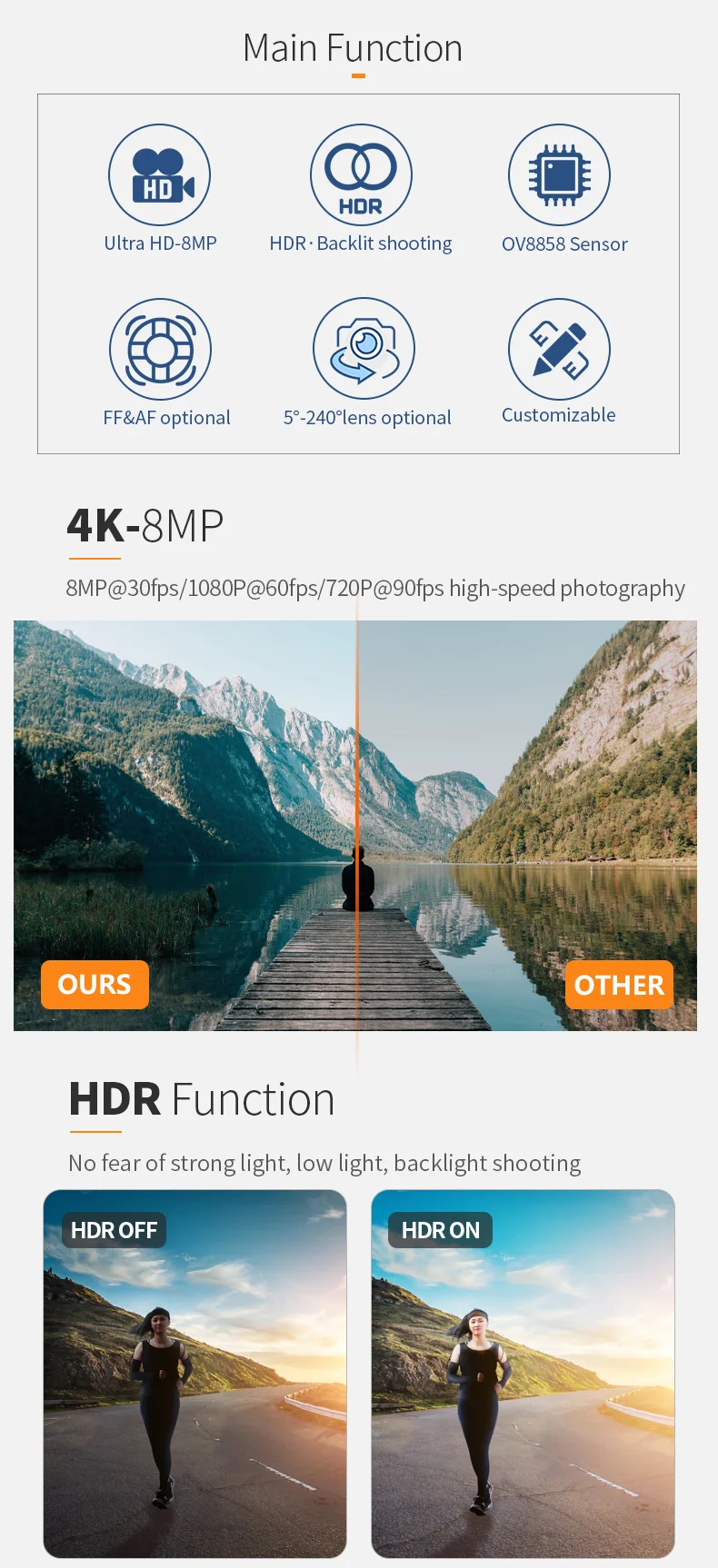Click the OV8858 Sensor text label

(x=564, y=244)
